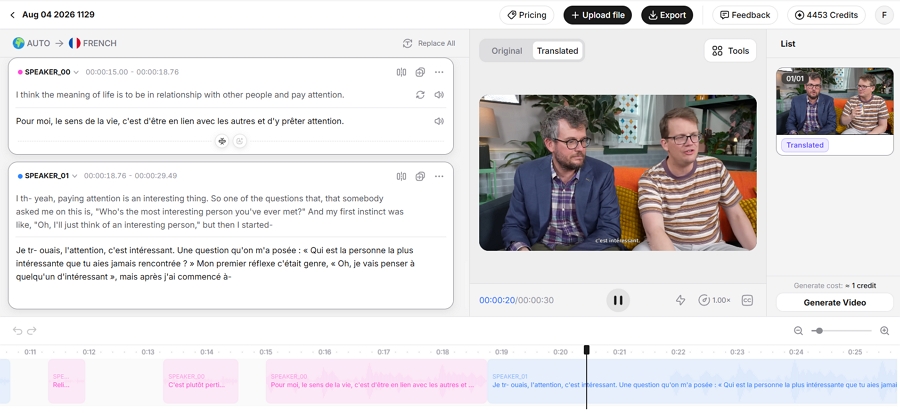Expand SPEAKER_00 speaker dropdown
The height and width of the screenshot is (413, 900).
(76, 72)
